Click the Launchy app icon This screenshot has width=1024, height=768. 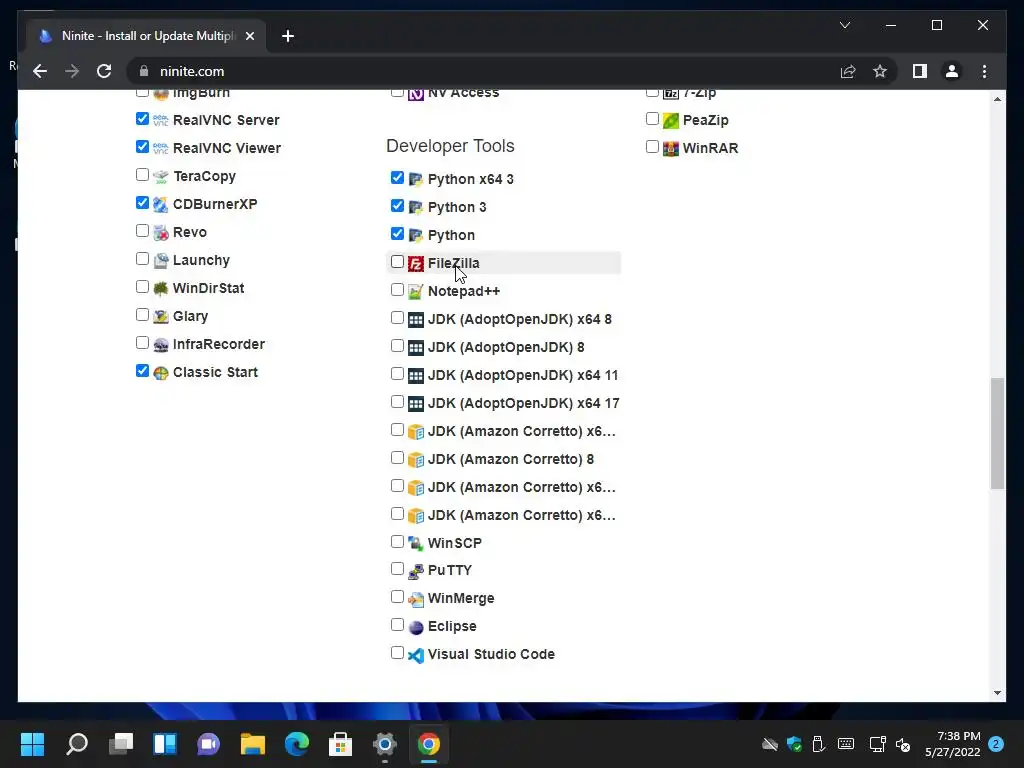[161, 261]
